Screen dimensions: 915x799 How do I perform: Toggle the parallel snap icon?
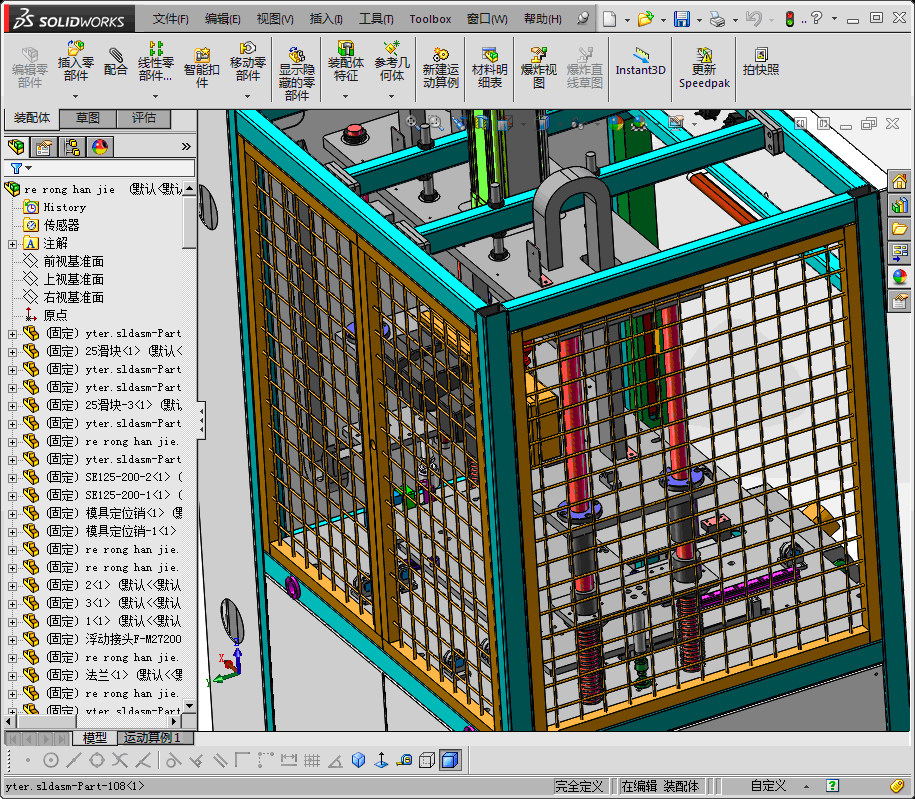click(220, 760)
